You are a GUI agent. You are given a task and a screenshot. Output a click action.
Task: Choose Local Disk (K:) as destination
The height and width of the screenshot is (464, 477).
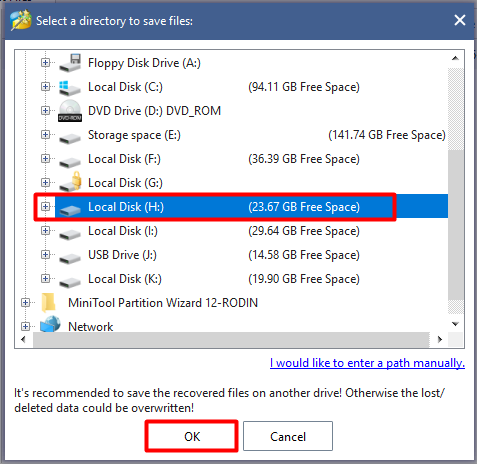click(x=125, y=279)
